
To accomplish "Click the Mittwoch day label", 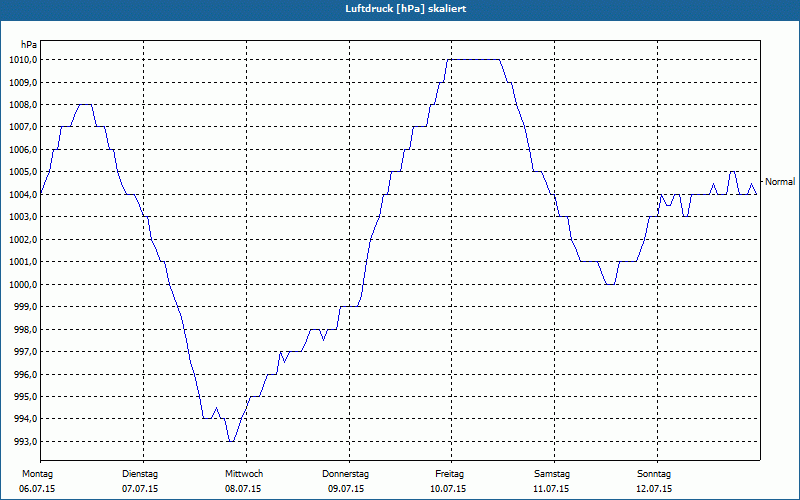I will pos(244,474).
